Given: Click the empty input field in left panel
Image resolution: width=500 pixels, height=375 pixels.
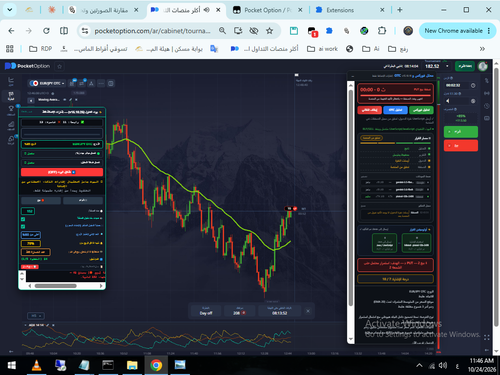Looking at the screenshot, I should coord(62,134).
